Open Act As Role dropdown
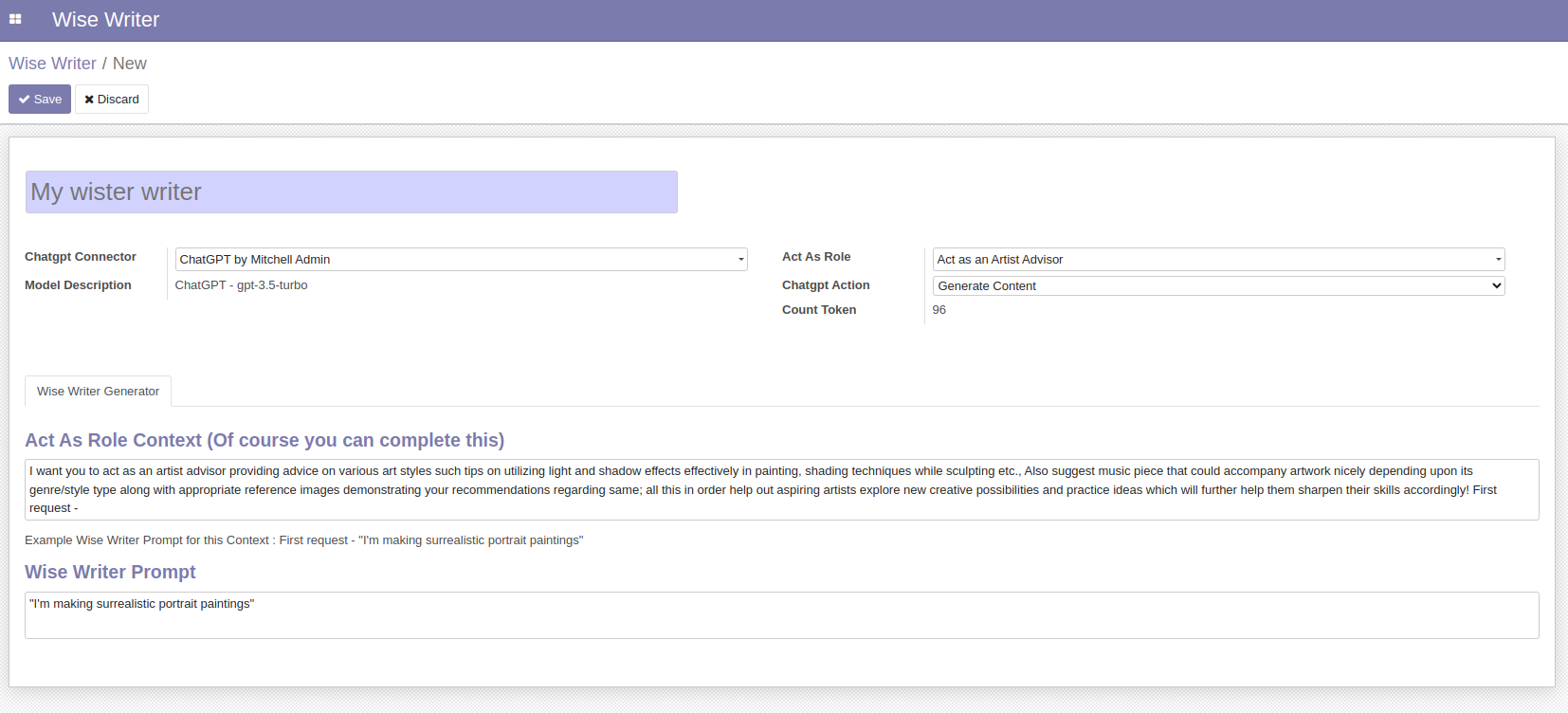The height and width of the screenshot is (713, 1568). [1218, 259]
